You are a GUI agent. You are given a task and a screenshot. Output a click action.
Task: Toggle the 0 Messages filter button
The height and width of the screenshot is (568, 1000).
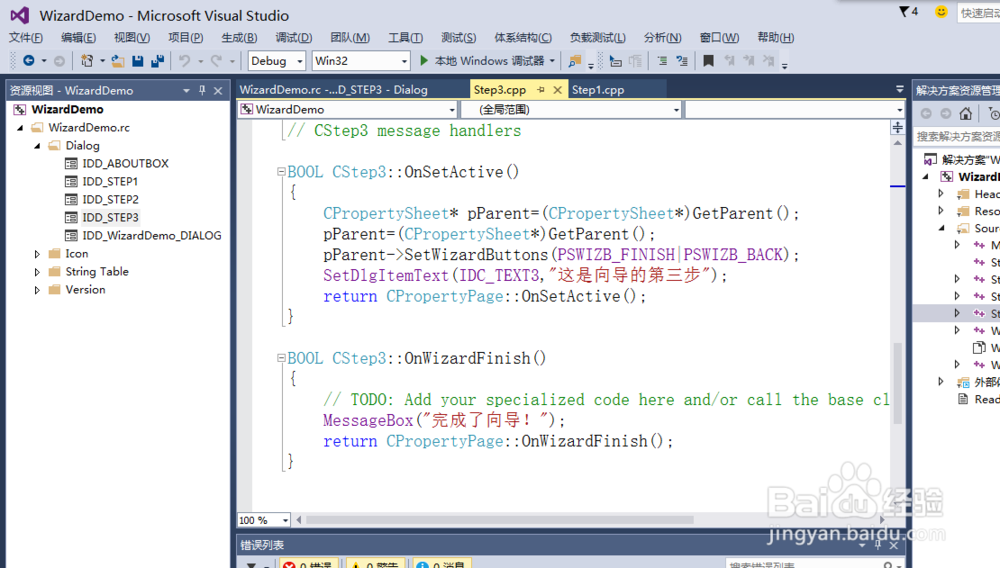[x=443, y=564]
